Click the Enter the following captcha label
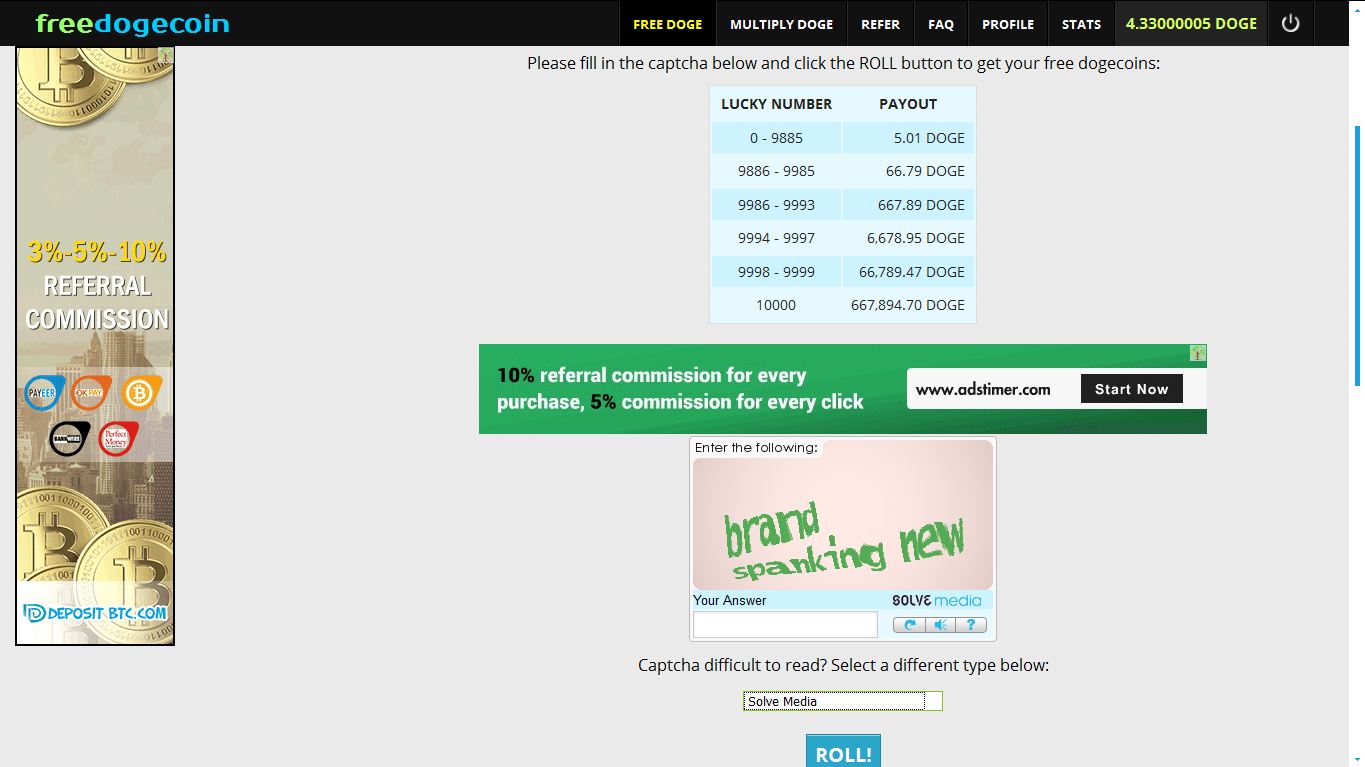The width and height of the screenshot is (1365, 767). click(x=756, y=448)
